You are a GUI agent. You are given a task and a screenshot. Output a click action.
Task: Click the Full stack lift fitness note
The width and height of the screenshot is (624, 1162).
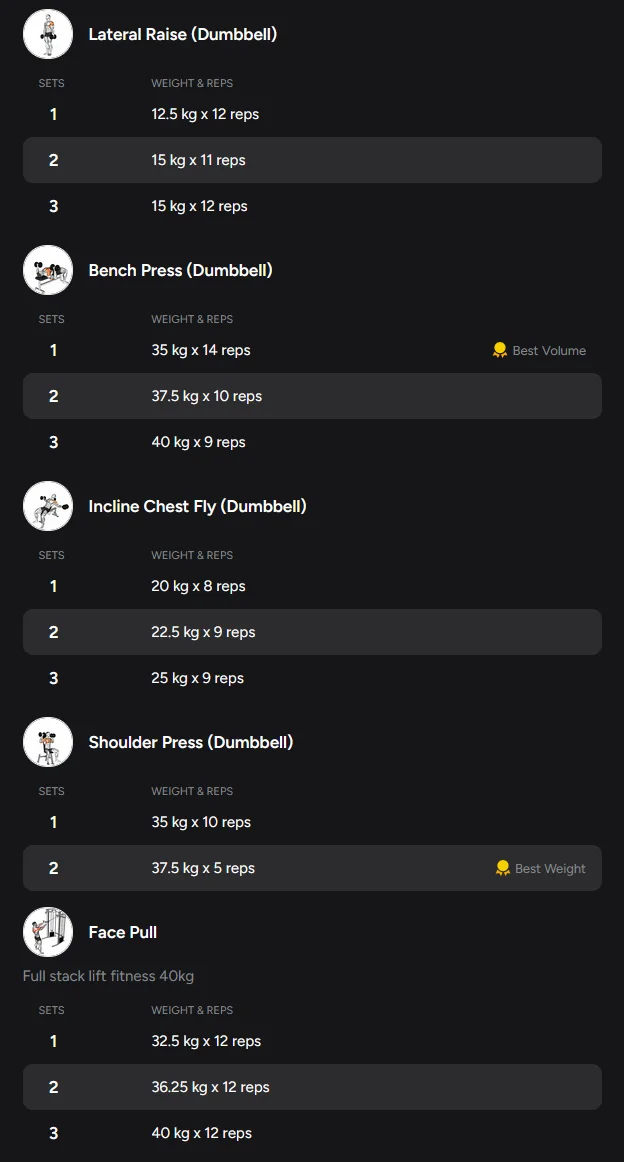tap(108, 976)
